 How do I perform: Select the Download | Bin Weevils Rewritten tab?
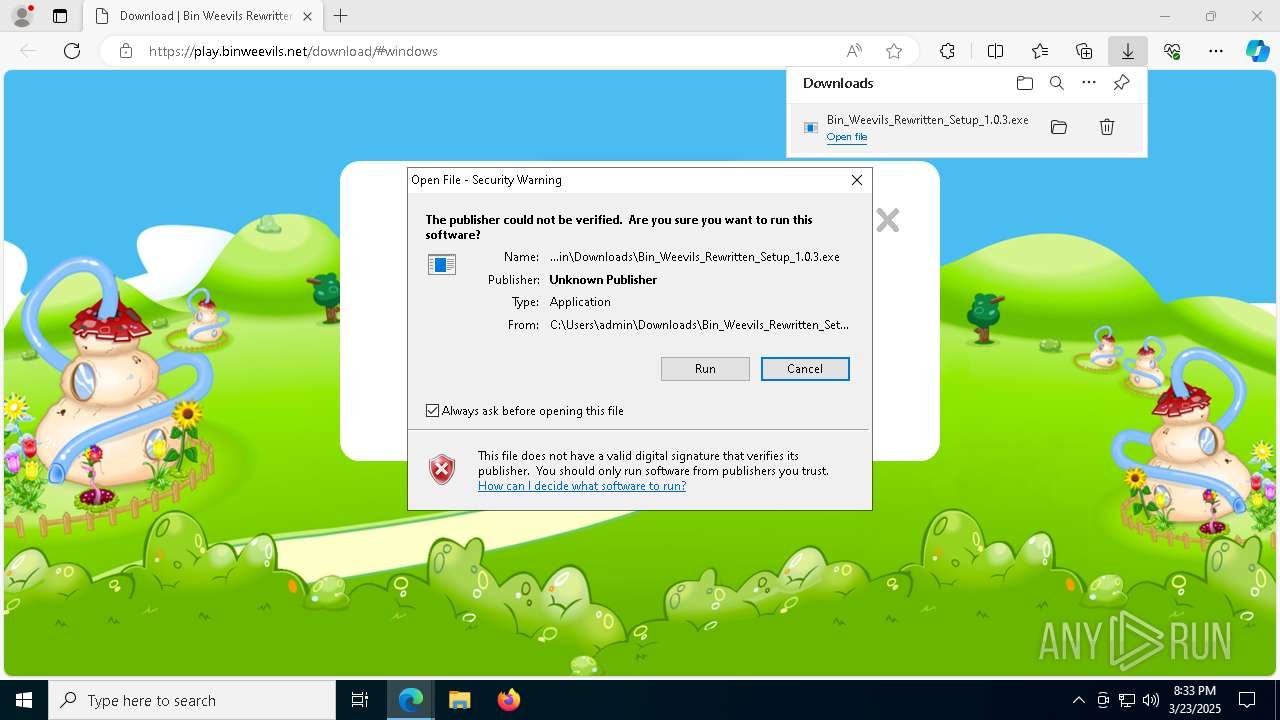pos(203,16)
